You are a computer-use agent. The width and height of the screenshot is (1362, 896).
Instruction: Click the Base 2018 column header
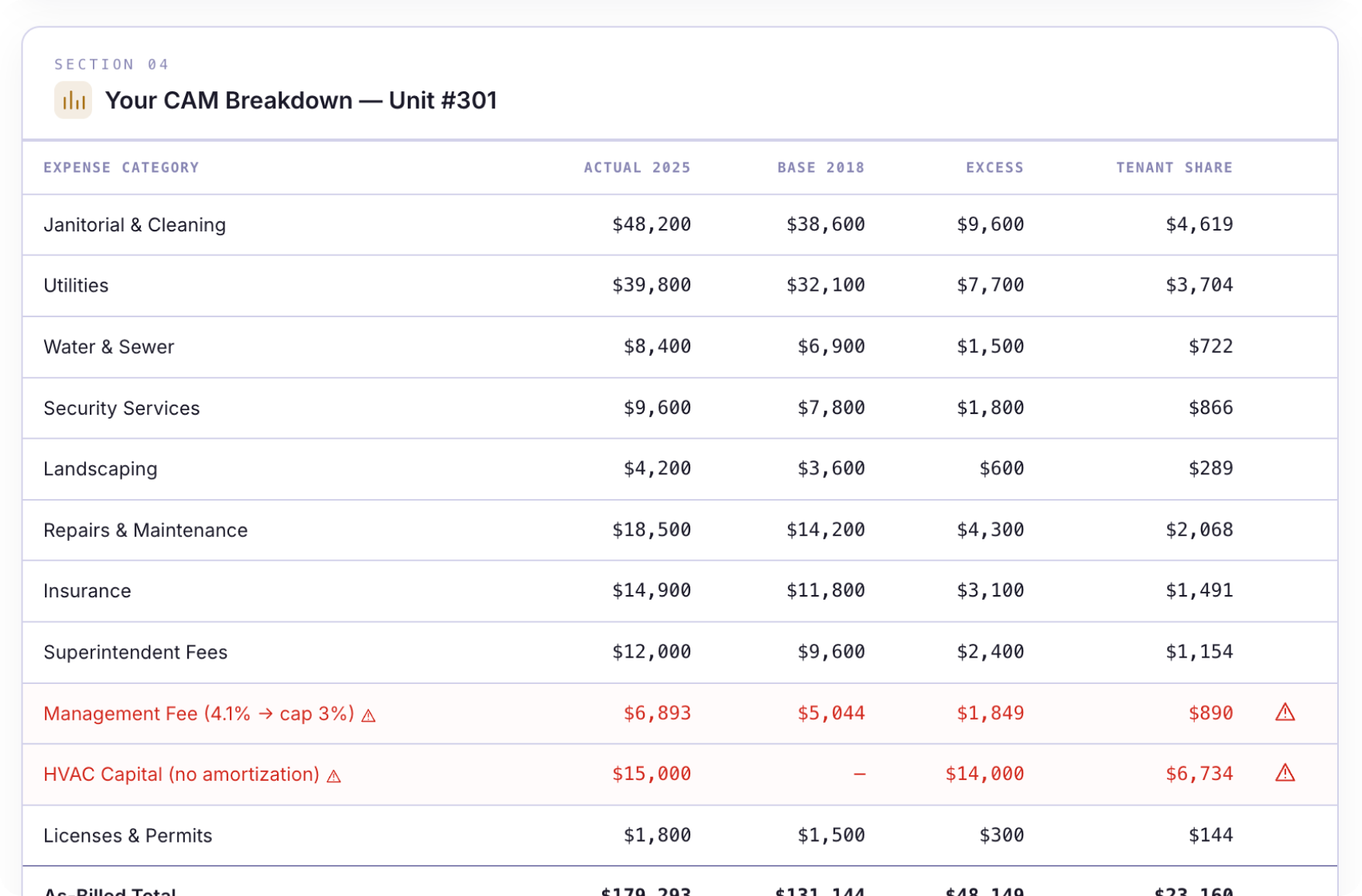pos(820,167)
